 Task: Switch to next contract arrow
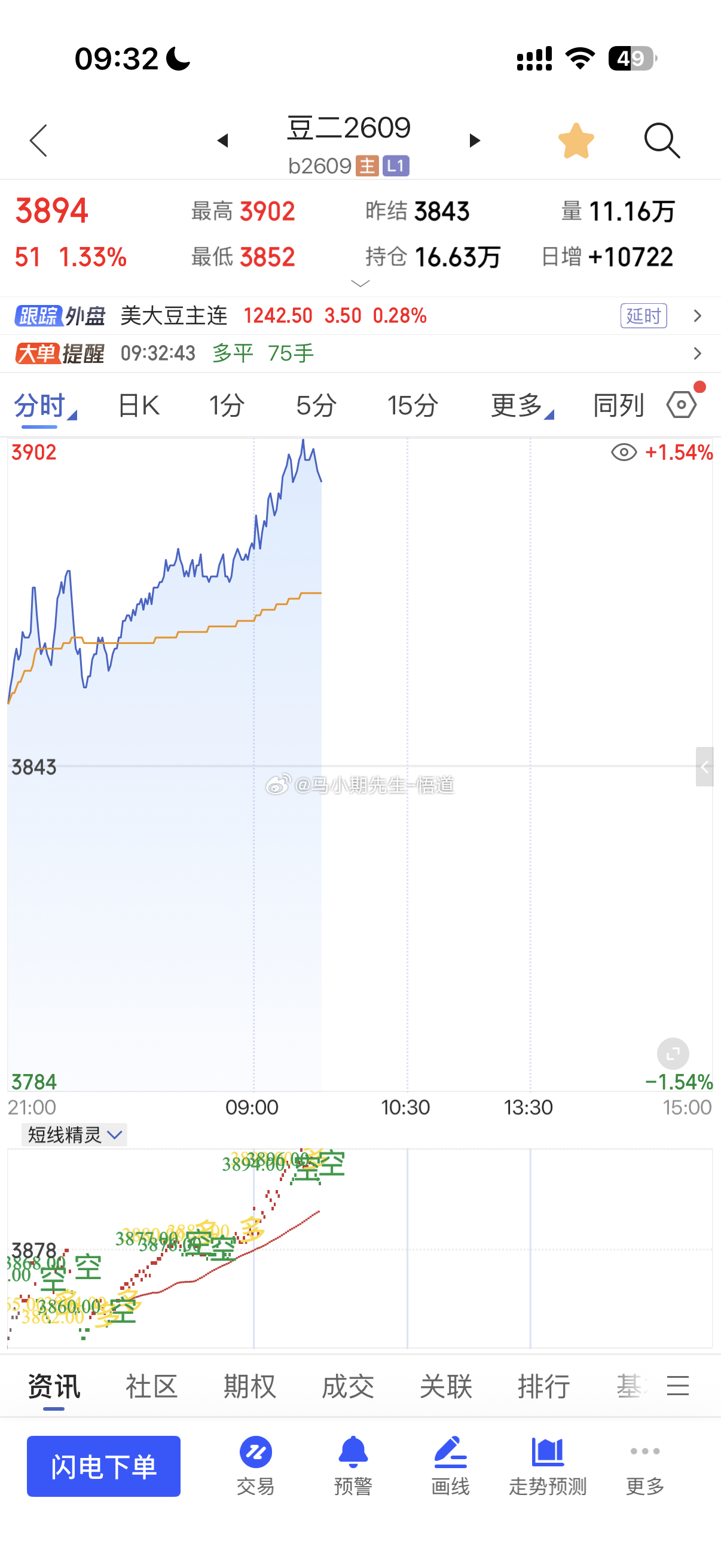pyautogui.click(x=474, y=141)
